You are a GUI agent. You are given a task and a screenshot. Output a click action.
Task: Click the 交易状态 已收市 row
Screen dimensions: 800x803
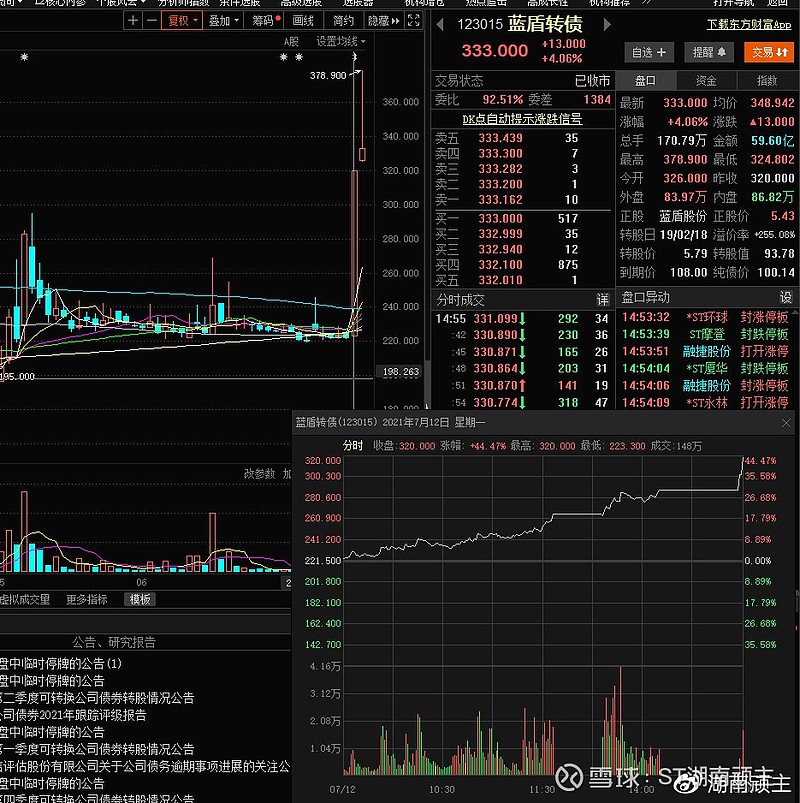(522, 80)
